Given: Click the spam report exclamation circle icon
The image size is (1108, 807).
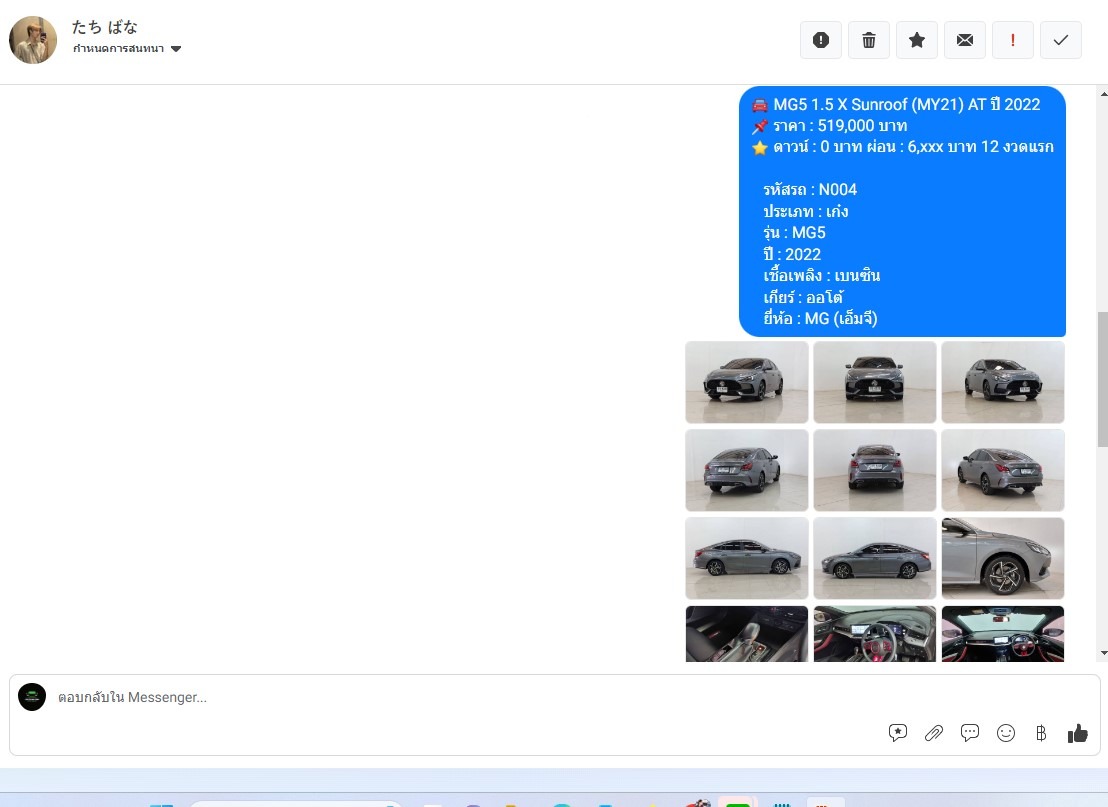Looking at the screenshot, I should click(820, 40).
